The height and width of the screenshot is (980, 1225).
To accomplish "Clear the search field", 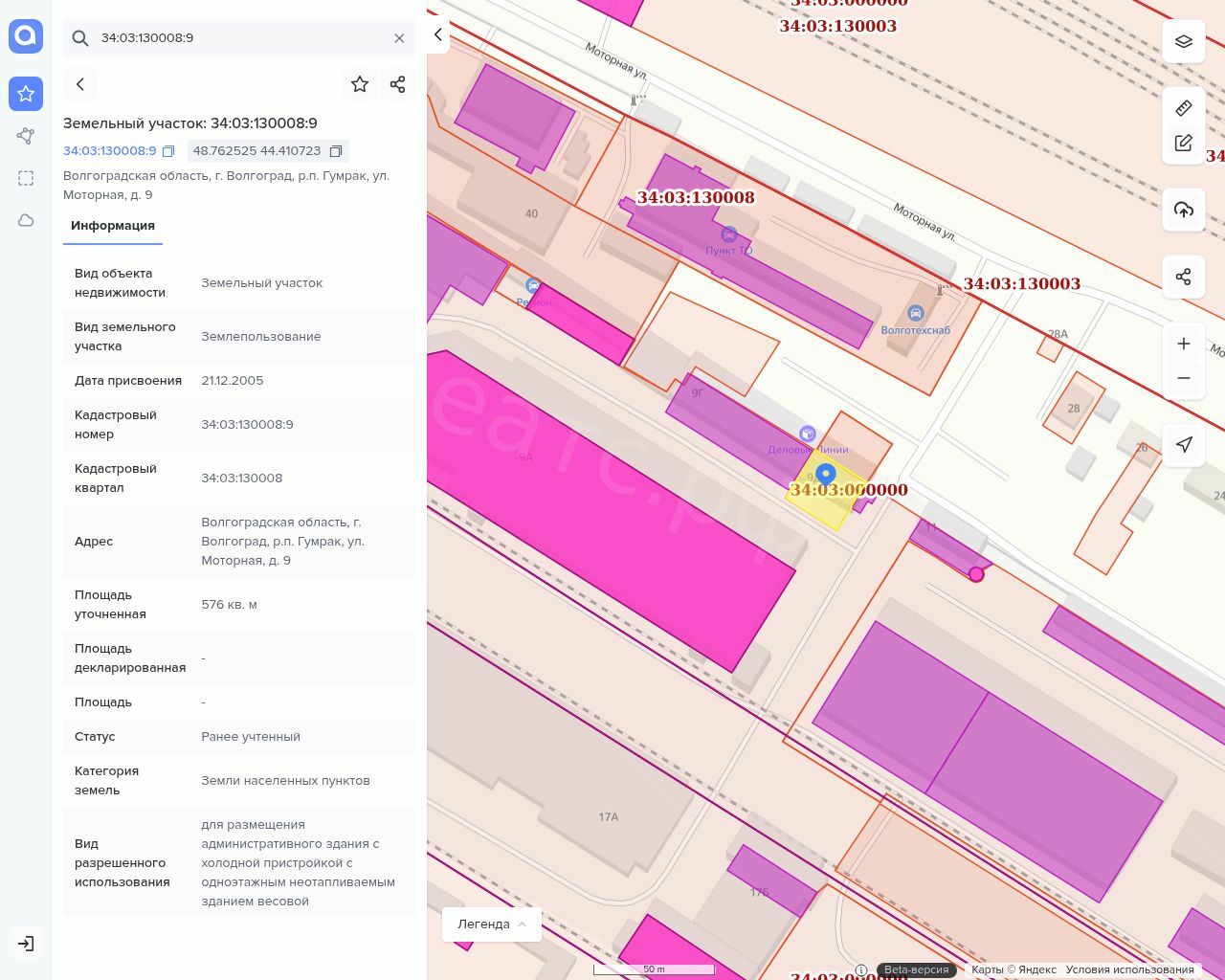I will pyautogui.click(x=399, y=38).
